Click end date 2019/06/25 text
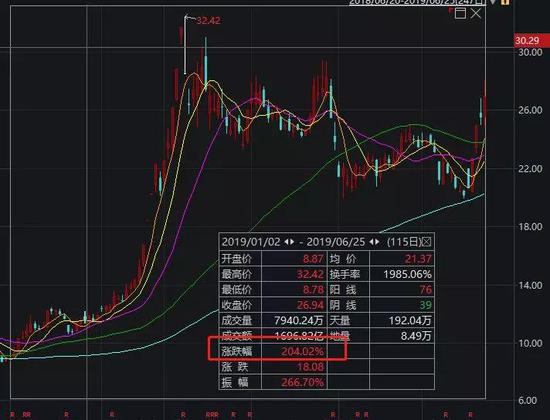Image resolution: width=550 pixels, height=420 pixels. click(336, 242)
